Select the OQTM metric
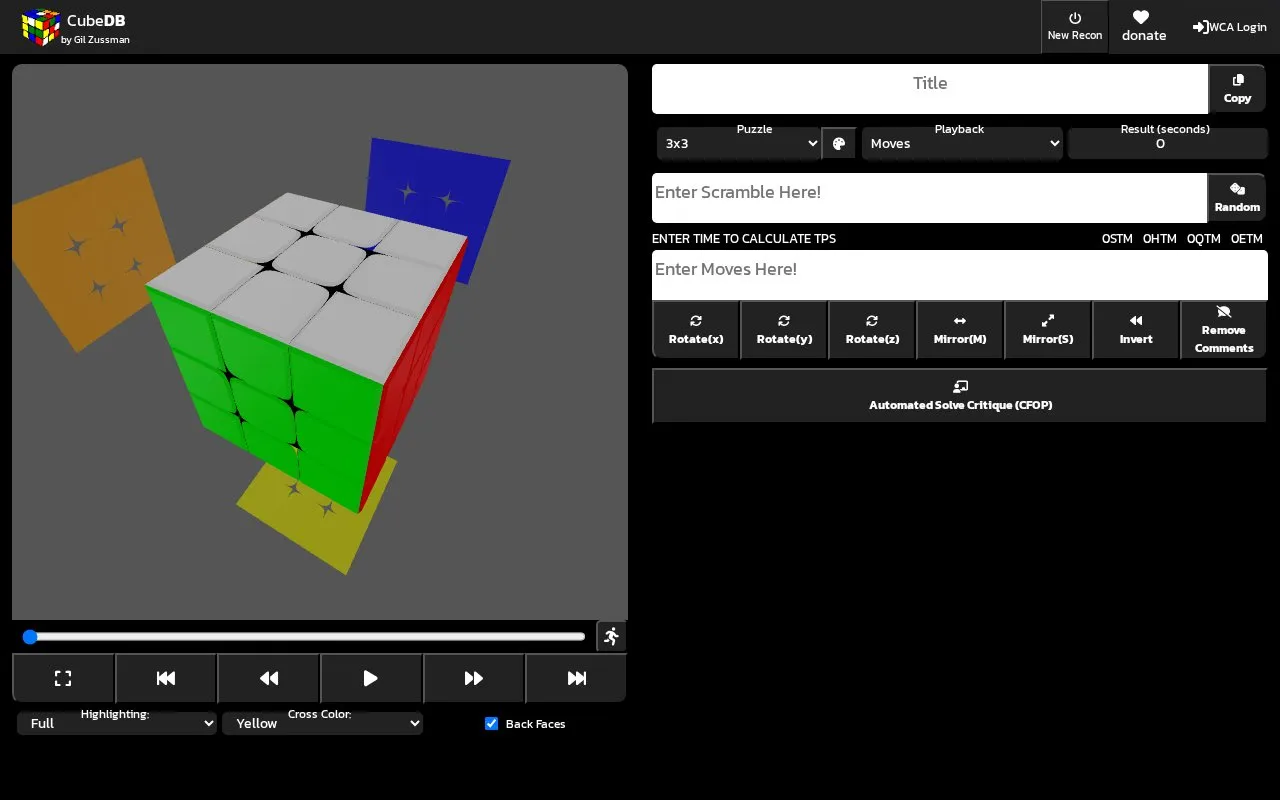Screen dimensions: 1280x800 click(x=1203, y=239)
